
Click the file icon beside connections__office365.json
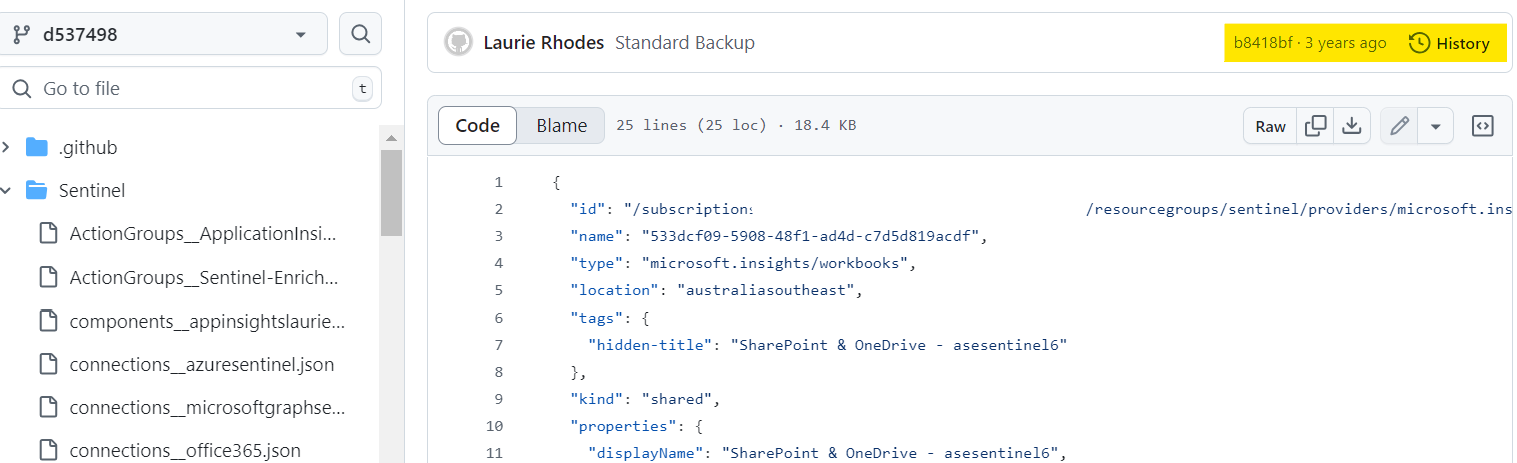[x=48, y=451]
